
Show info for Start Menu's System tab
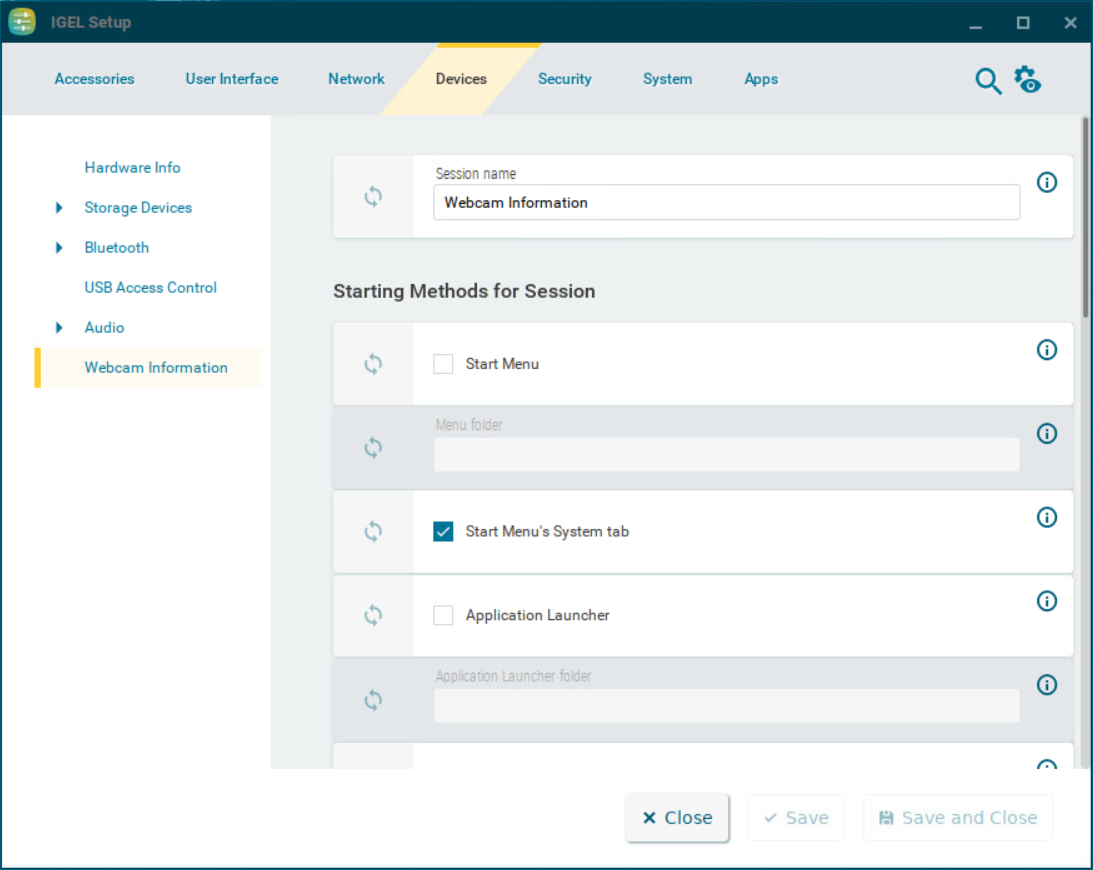1047,517
